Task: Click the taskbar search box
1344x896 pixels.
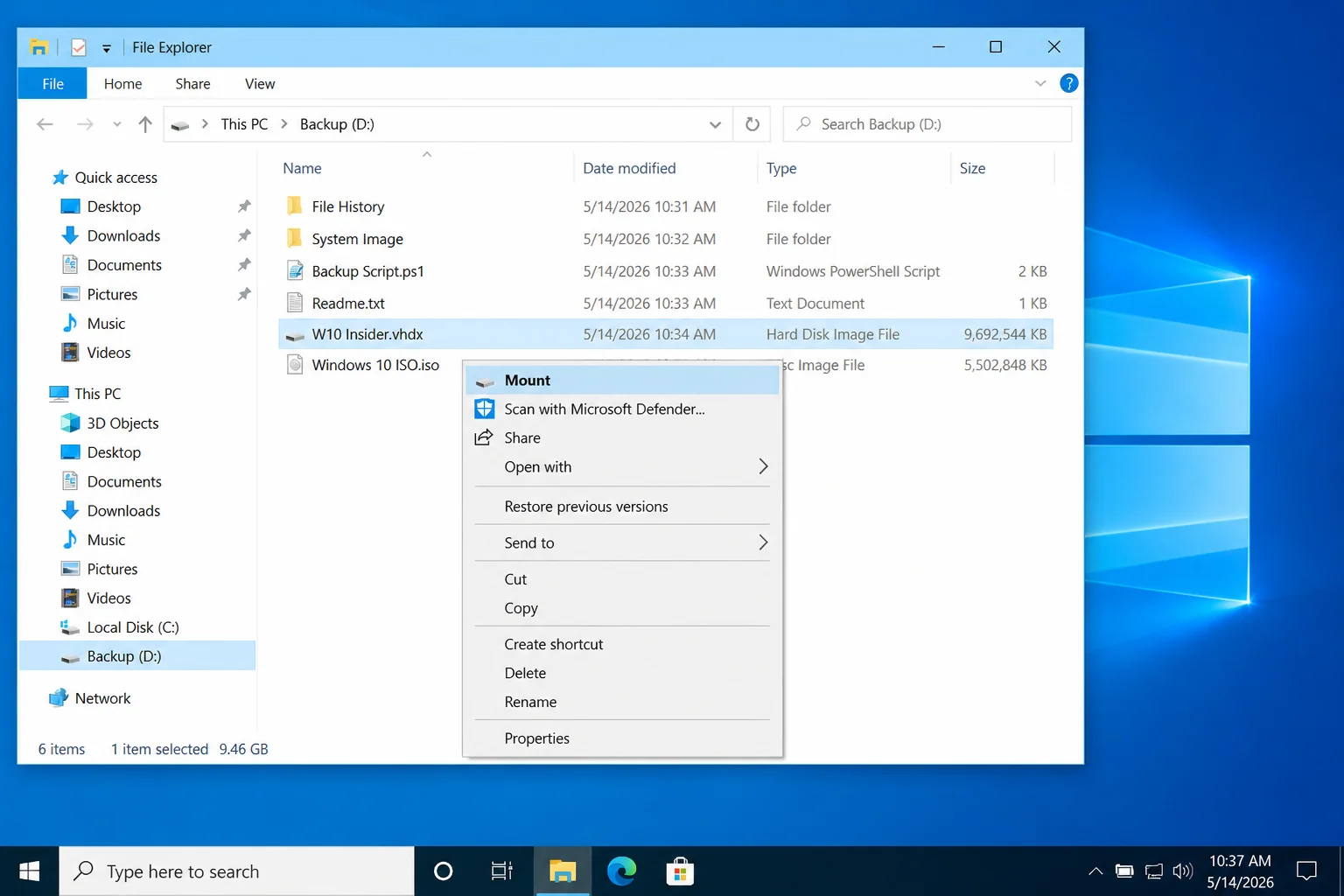Action: click(x=236, y=871)
